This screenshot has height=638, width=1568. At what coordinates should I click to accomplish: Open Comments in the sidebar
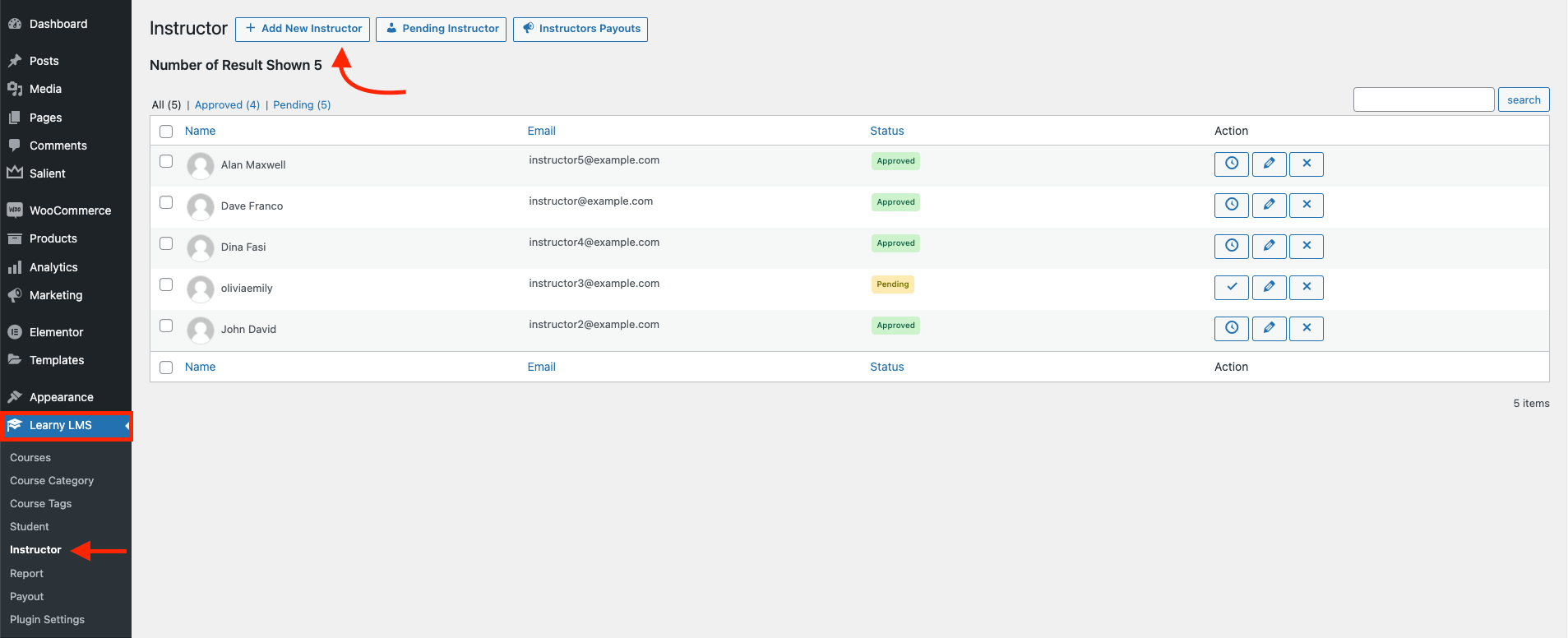(66, 146)
